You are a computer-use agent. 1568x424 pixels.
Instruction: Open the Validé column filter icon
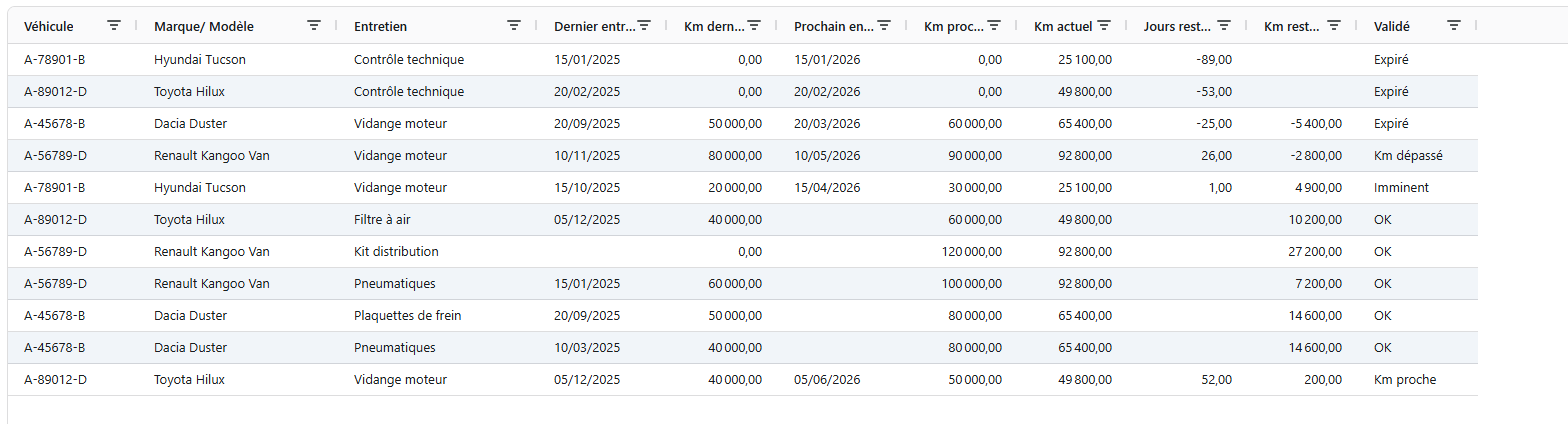tap(1454, 26)
